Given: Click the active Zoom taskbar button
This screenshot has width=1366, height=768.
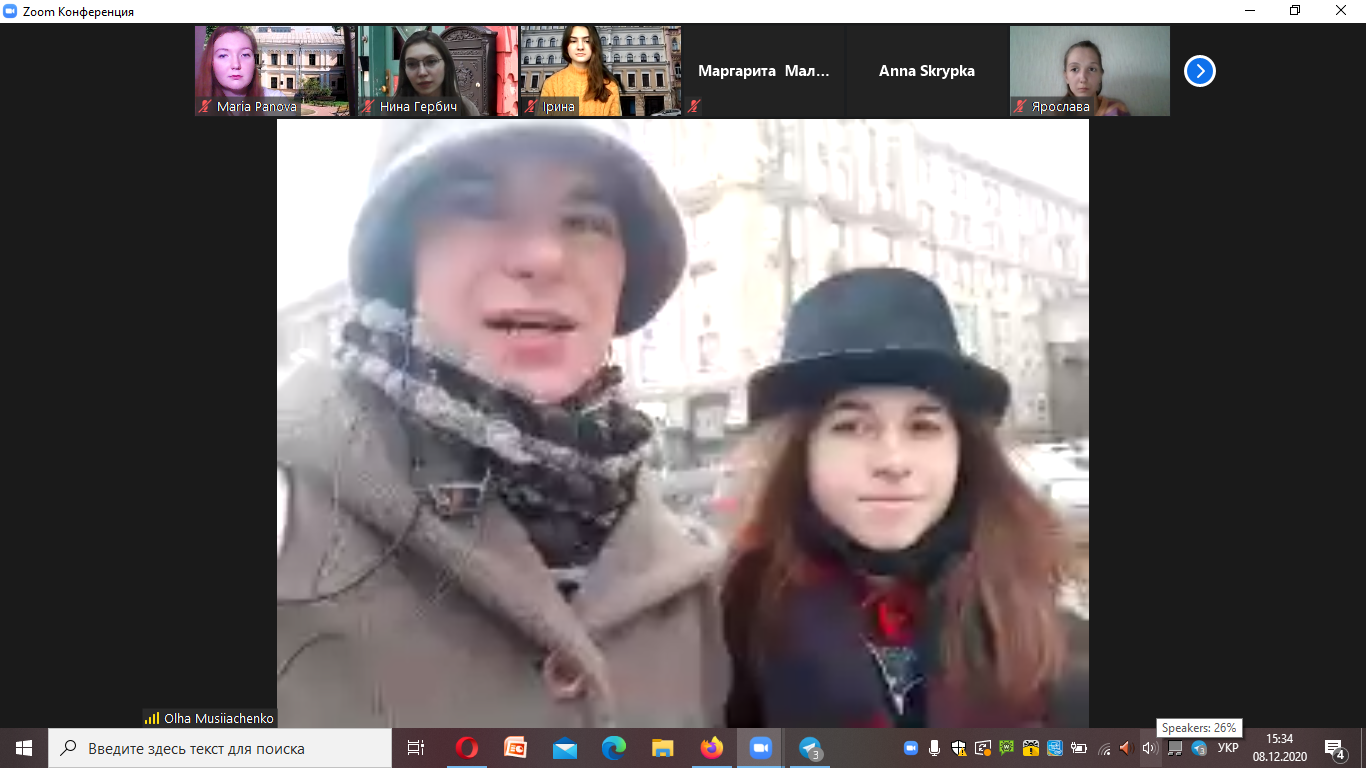Looking at the screenshot, I should tap(761, 748).
